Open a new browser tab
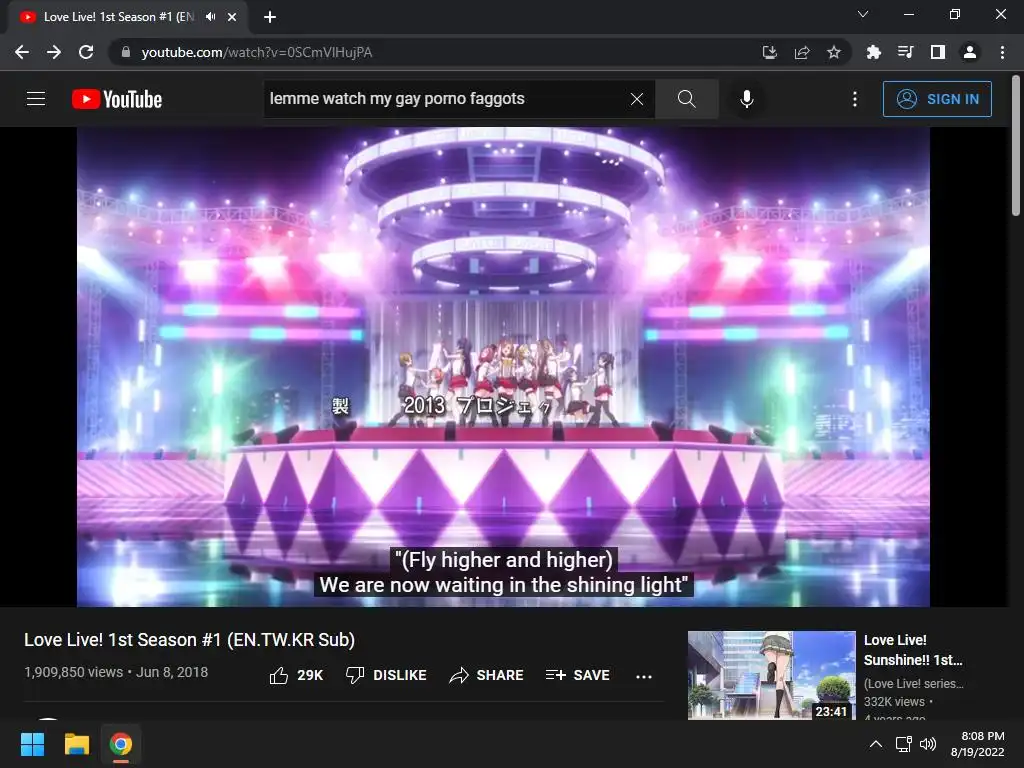This screenshot has height=768, width=1024. [270, 17]
